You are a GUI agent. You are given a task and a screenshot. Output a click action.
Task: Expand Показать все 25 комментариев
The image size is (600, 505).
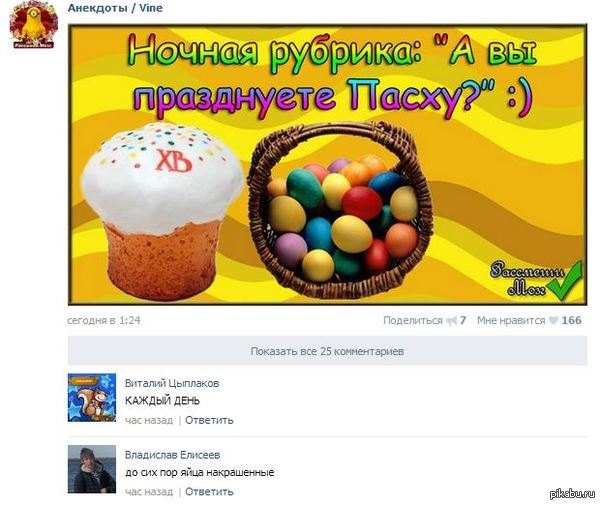[328, 351]
